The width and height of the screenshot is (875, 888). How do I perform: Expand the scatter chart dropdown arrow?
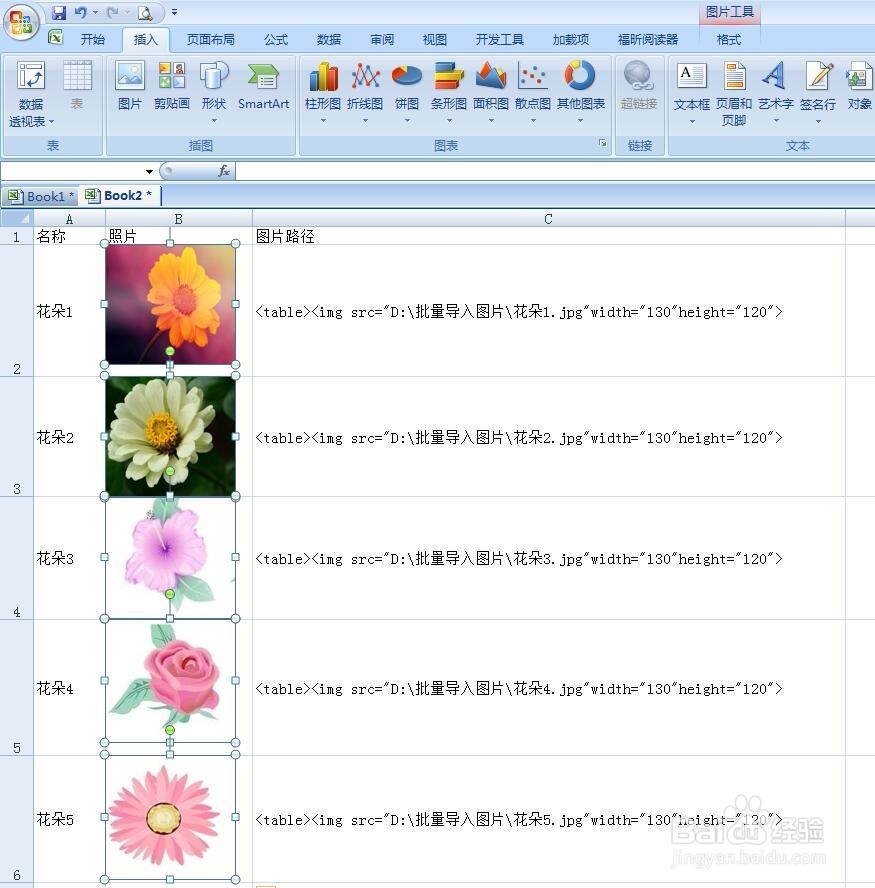[533, 121]
